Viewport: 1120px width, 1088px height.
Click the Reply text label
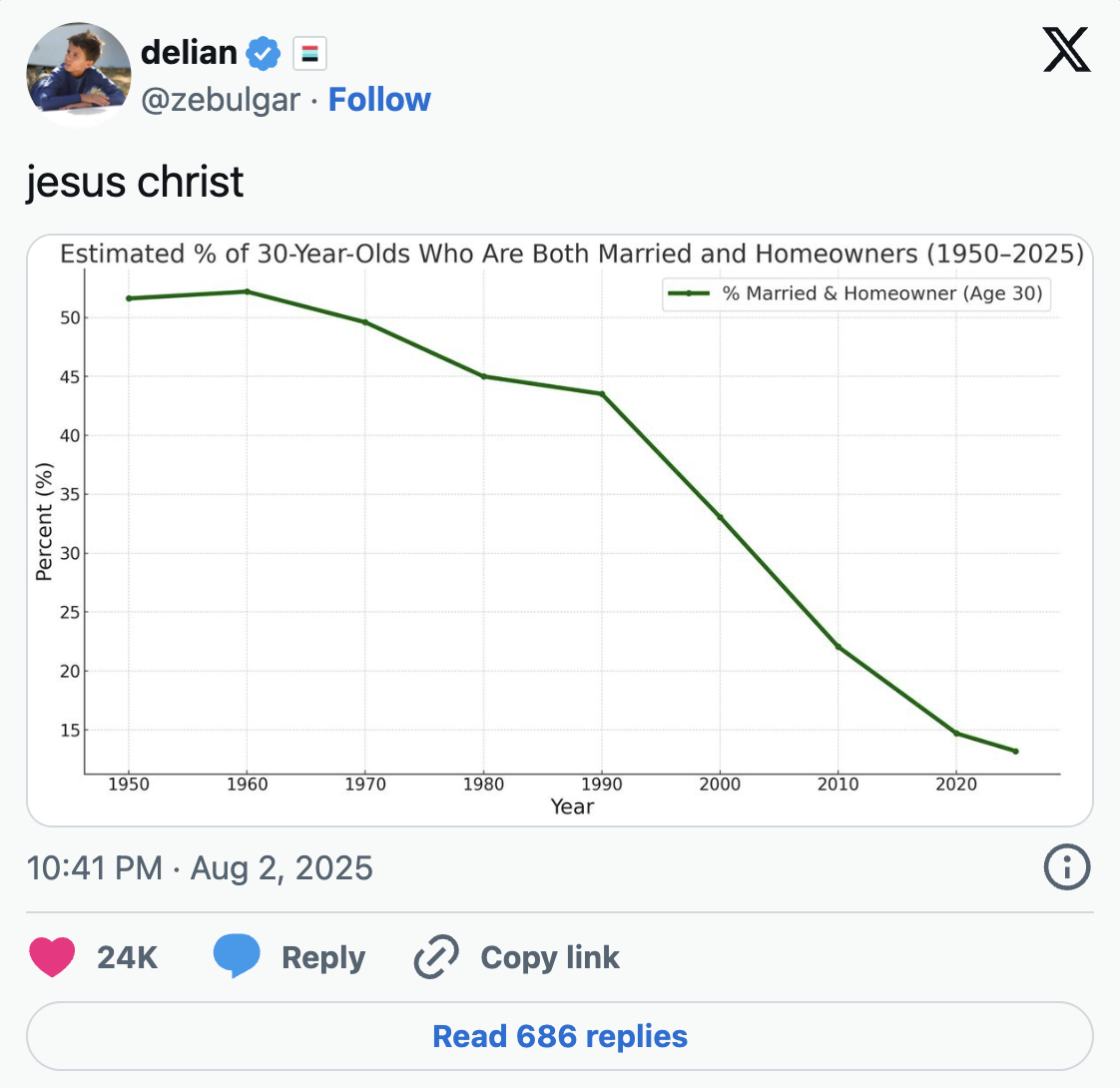323,957
